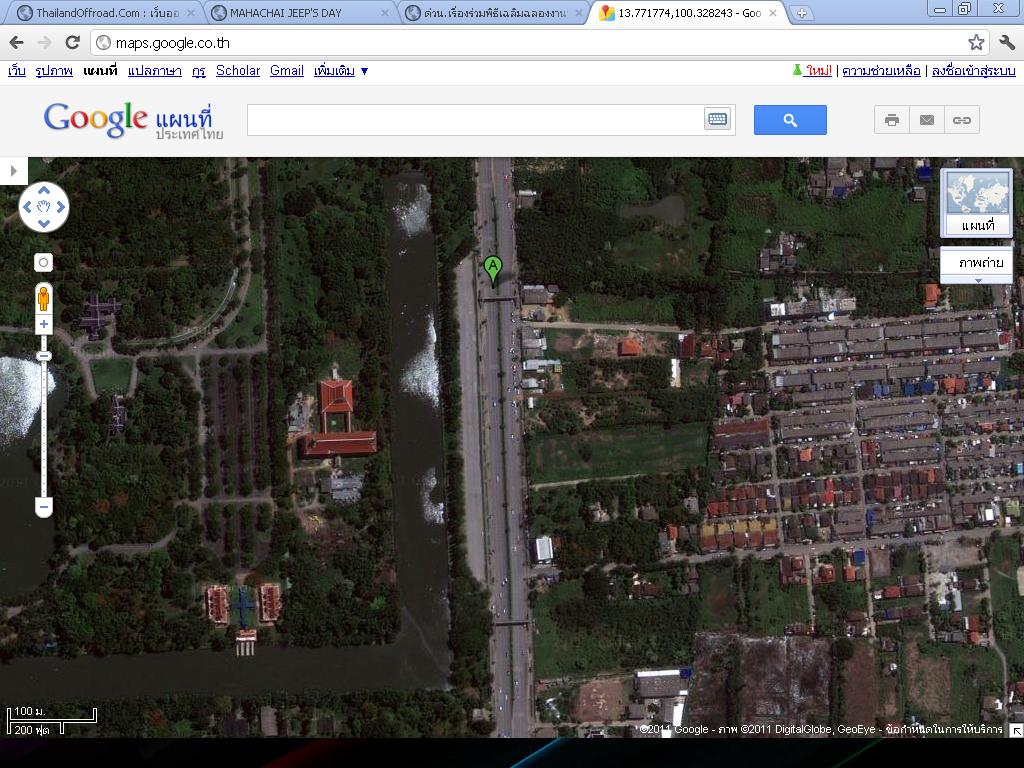Open the ภาพถ่าย layer dropdown
This screenshot has height=768, width=1024.
[x=977, y=264]
